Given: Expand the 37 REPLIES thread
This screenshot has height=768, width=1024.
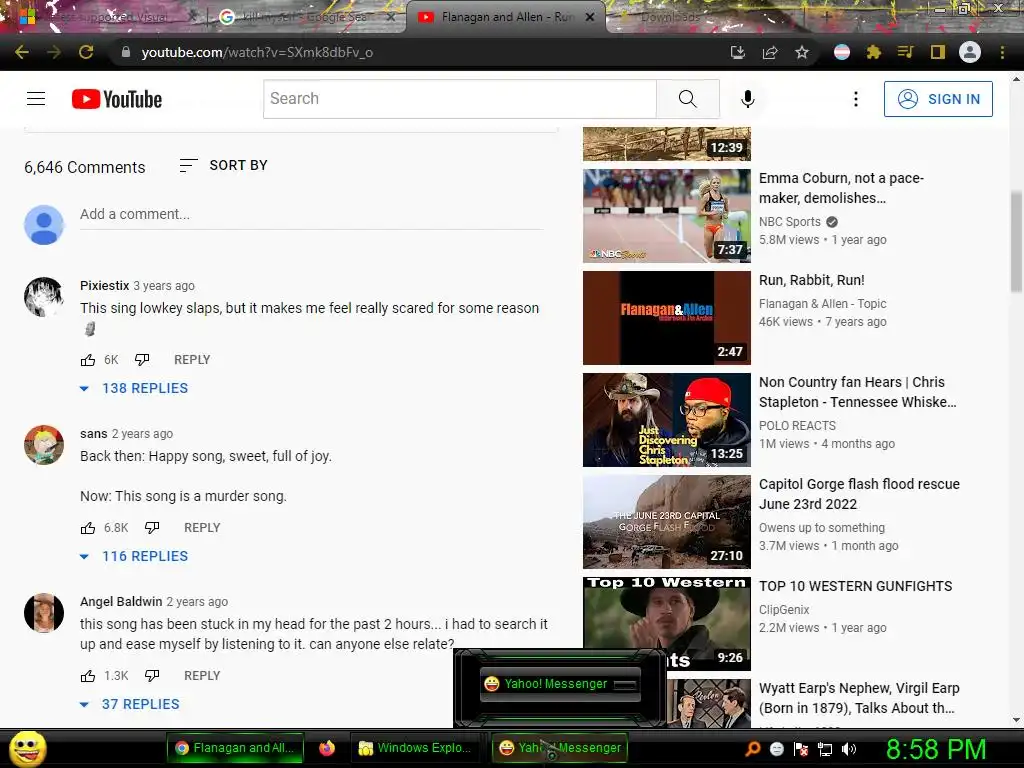Looking at the screenshot, I should click(129, 704).
